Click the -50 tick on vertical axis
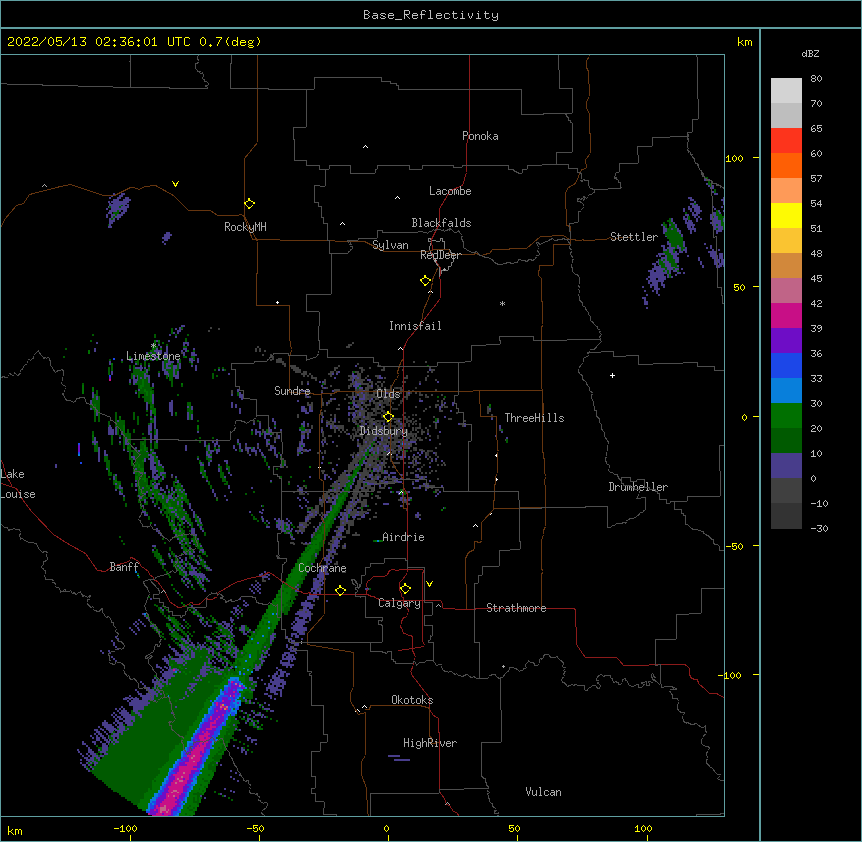The width and height of the screenshot is (862, 842). [x=734, y=546]
